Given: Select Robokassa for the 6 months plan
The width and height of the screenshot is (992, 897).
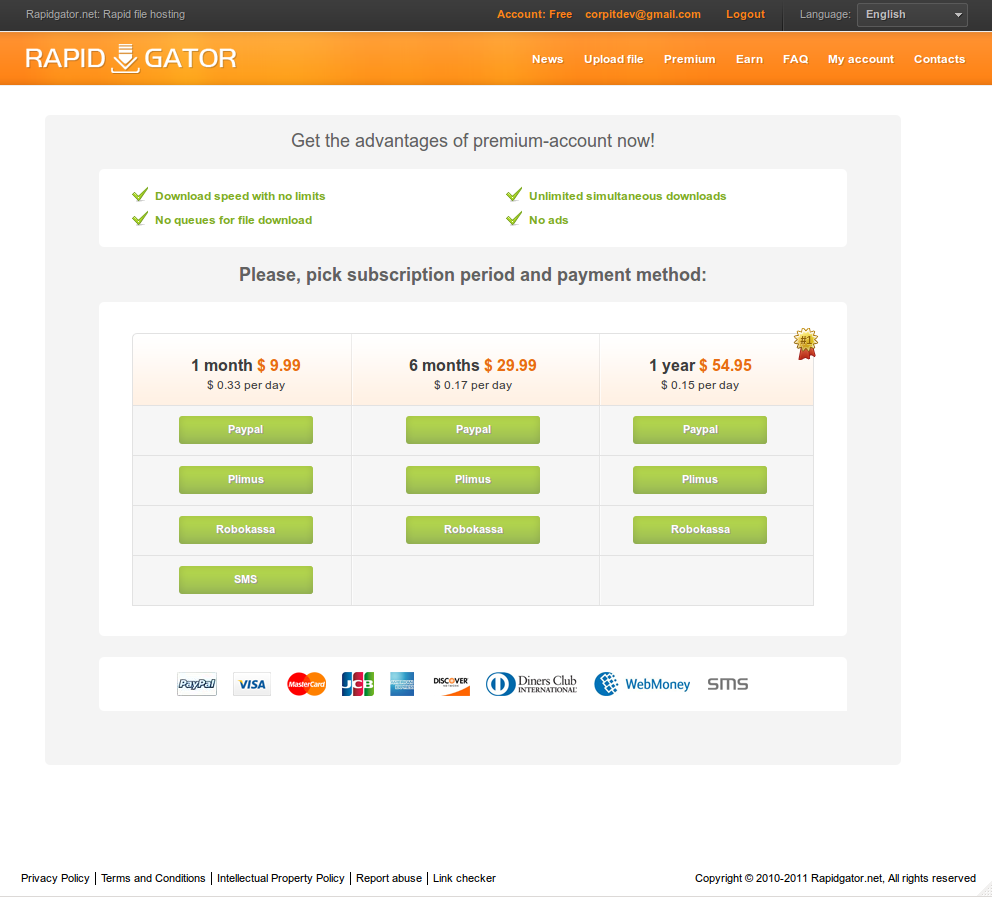Looking at the screenshot, I should click(x=473, y=529).
